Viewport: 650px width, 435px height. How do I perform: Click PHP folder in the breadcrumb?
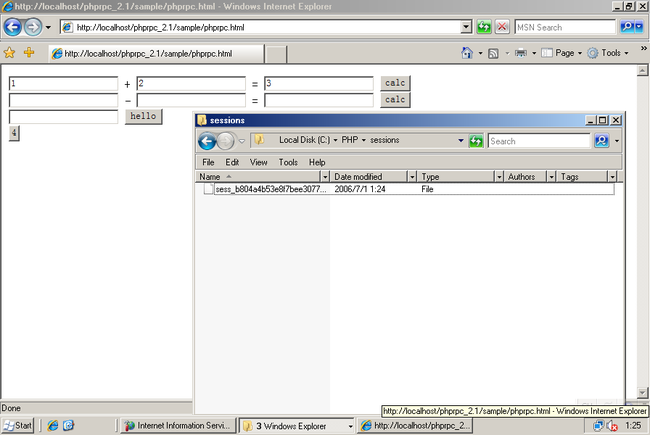(x=349, y=140)
